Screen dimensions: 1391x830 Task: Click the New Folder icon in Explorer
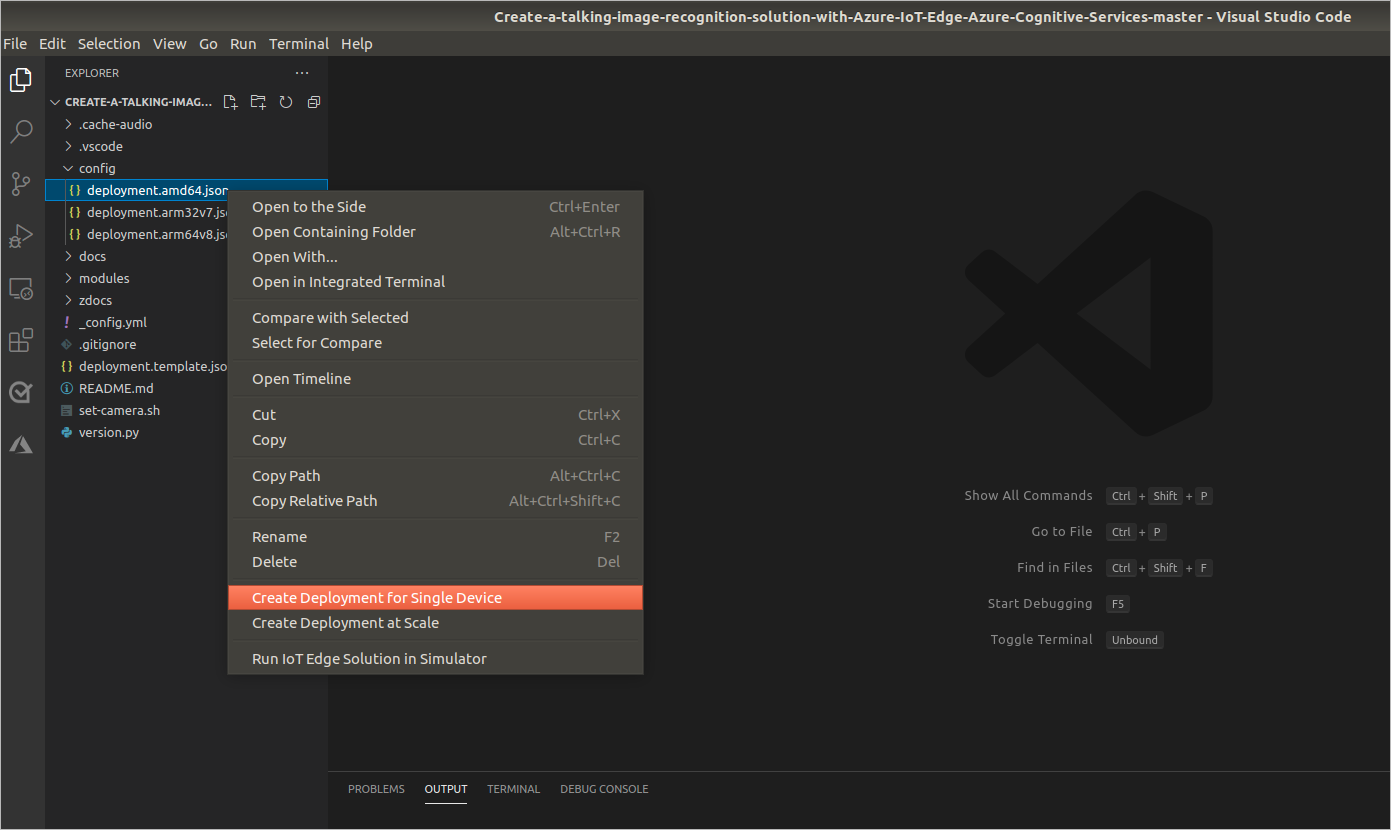click(258, 102)
